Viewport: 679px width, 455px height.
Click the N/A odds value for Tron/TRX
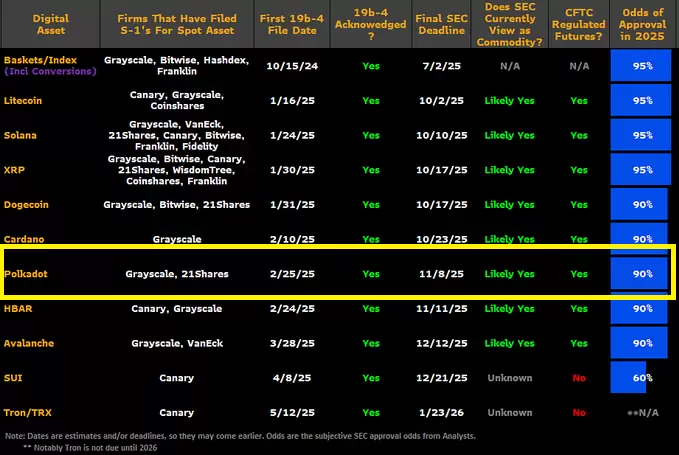point(643,413)
